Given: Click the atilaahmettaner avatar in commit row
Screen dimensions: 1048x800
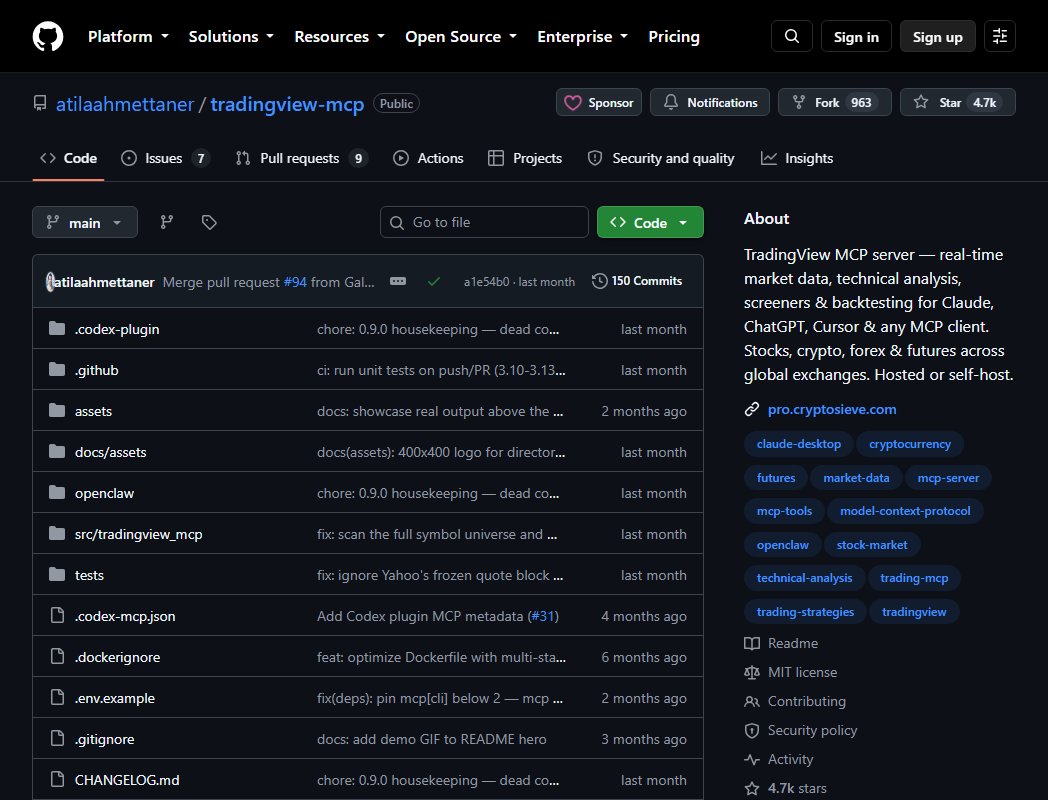Looking at the screenshot, I should click(x=49, y=281).
